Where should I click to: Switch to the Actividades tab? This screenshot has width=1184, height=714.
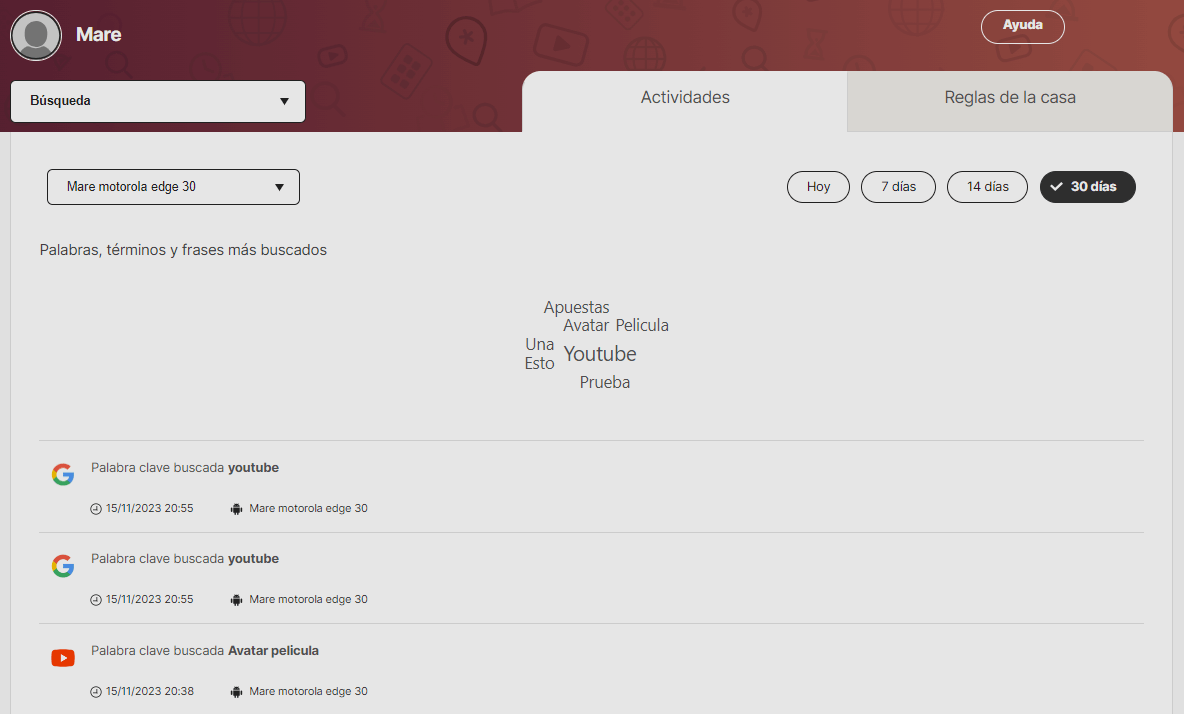685,98
